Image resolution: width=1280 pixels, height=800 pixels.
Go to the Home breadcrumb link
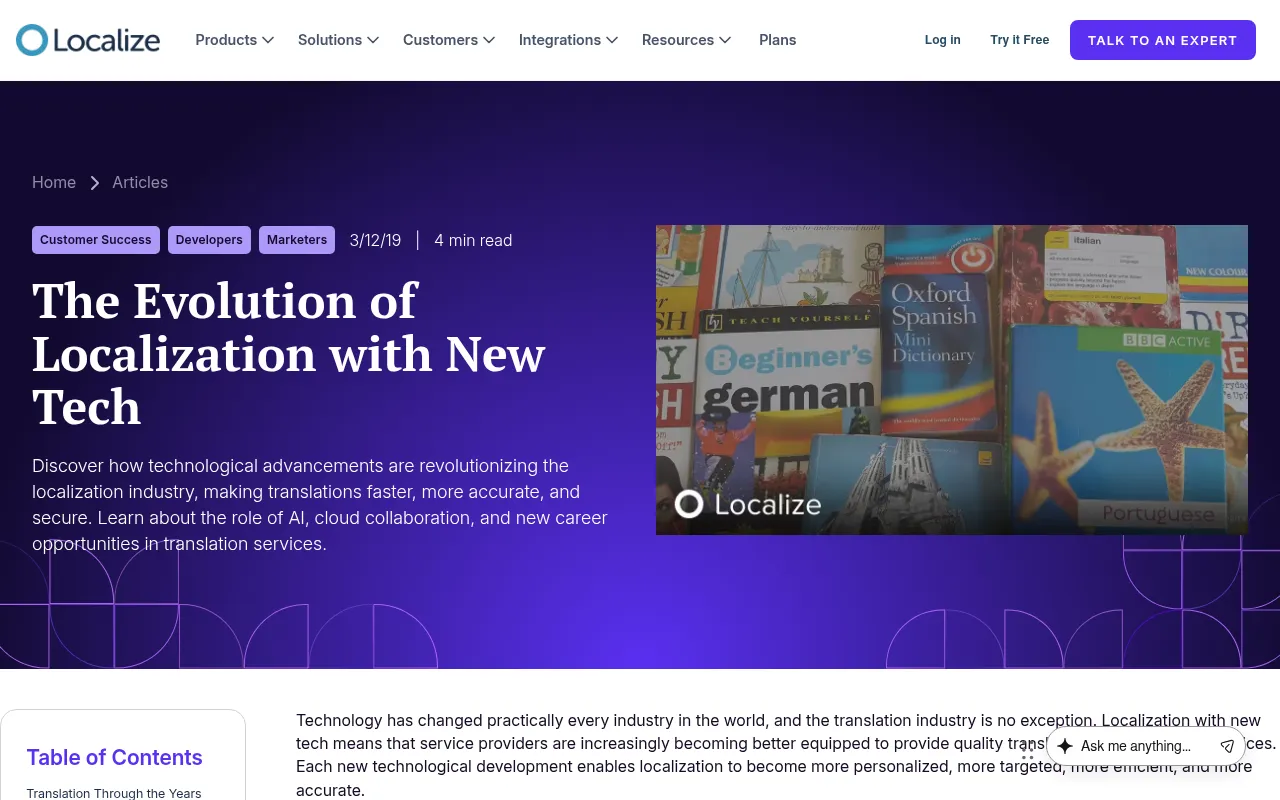(54, 182)
